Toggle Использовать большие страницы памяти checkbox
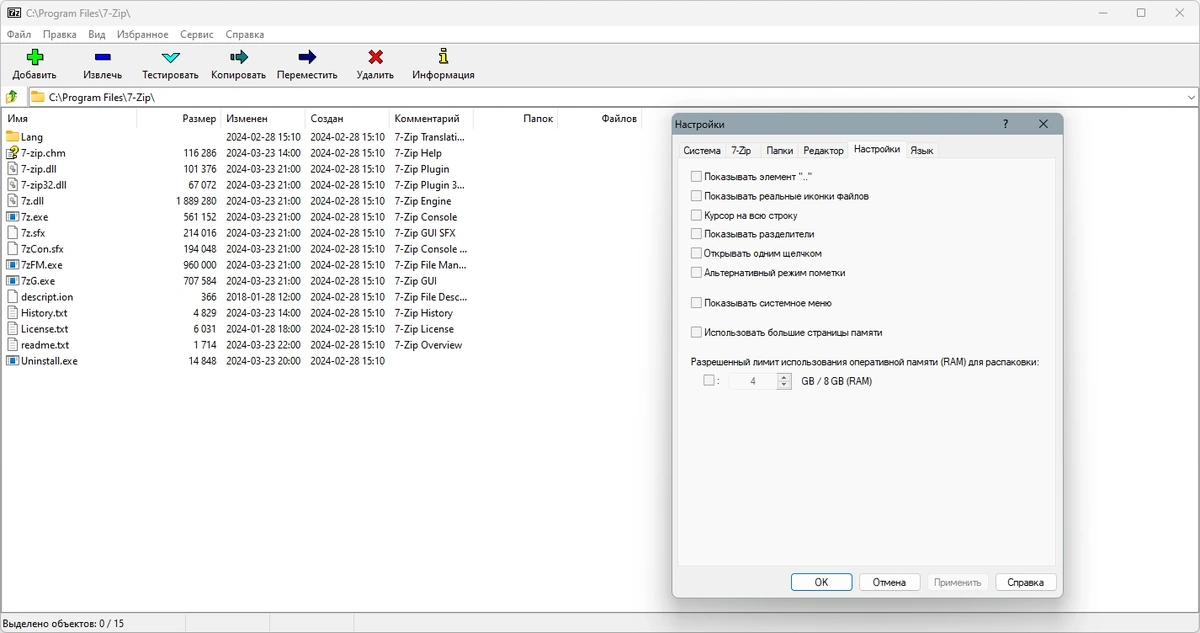 (x=696, y=332)
